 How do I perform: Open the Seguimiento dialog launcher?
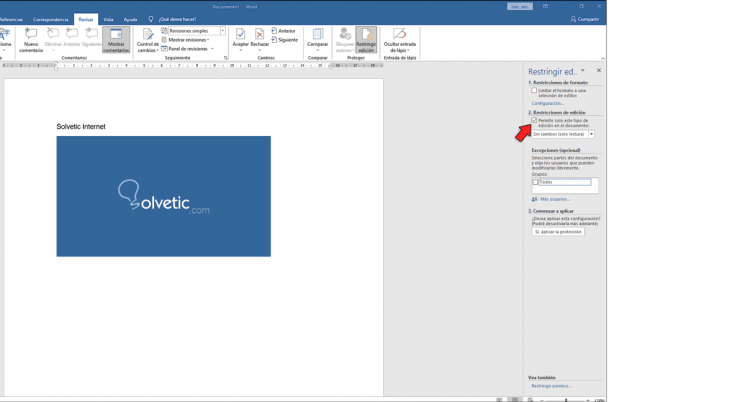point(226,58)
